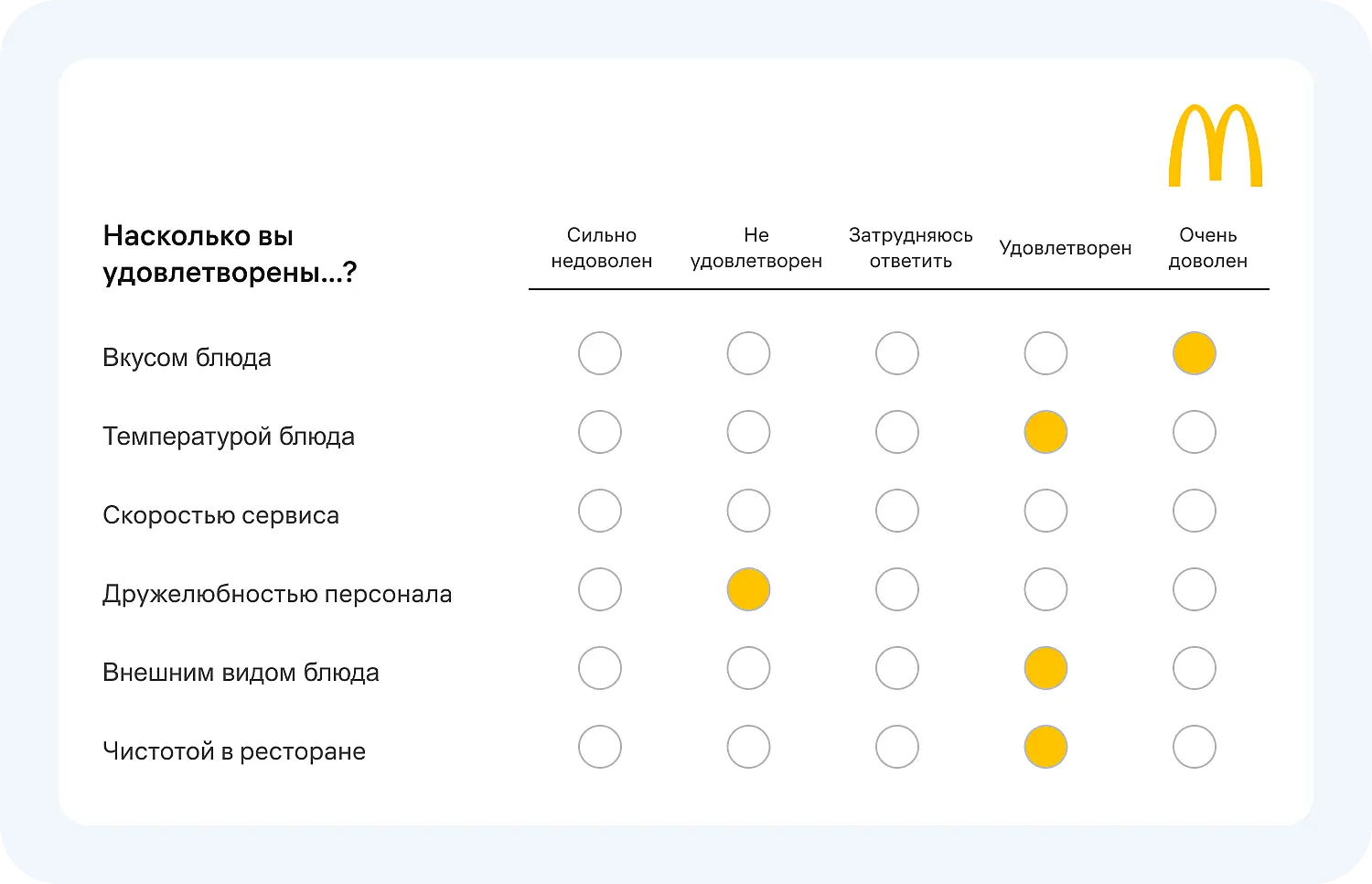The height and width of the screenshot is (884, 1372).
Task: Click the McDonald's golden arches logo
Action: (1217, 144)
